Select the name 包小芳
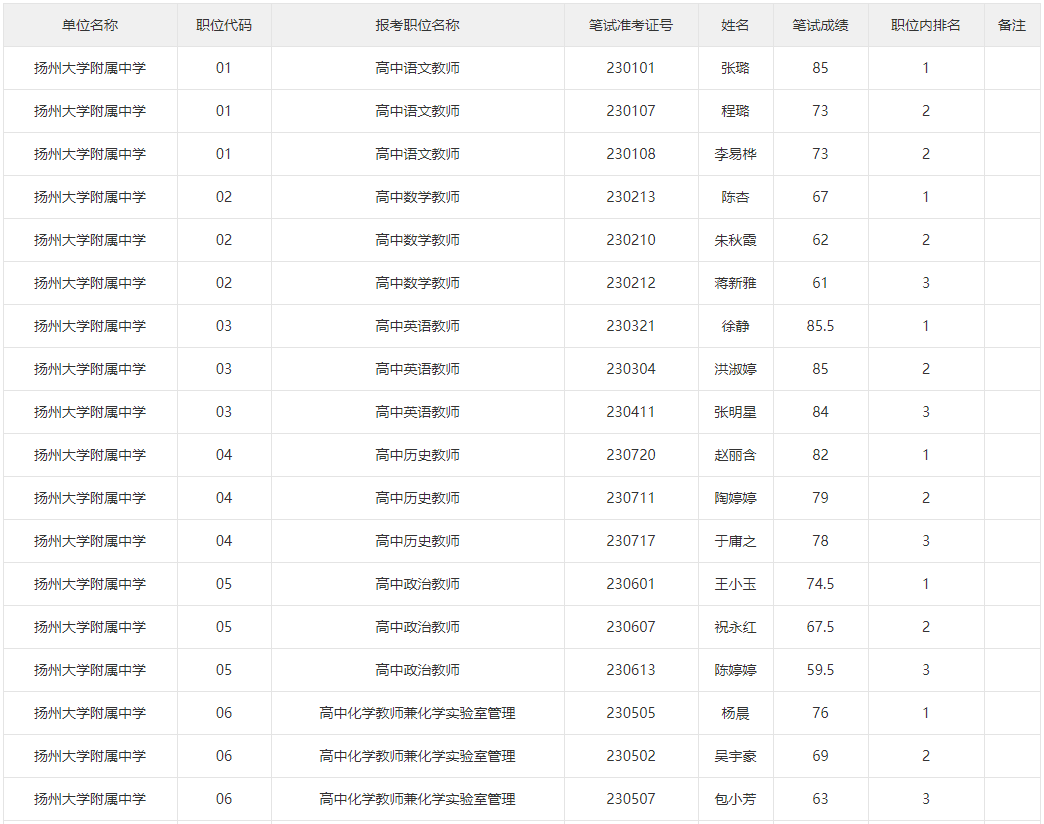Image resolution: width=1044 pixels, height=824 pixels. coord(735,799)
